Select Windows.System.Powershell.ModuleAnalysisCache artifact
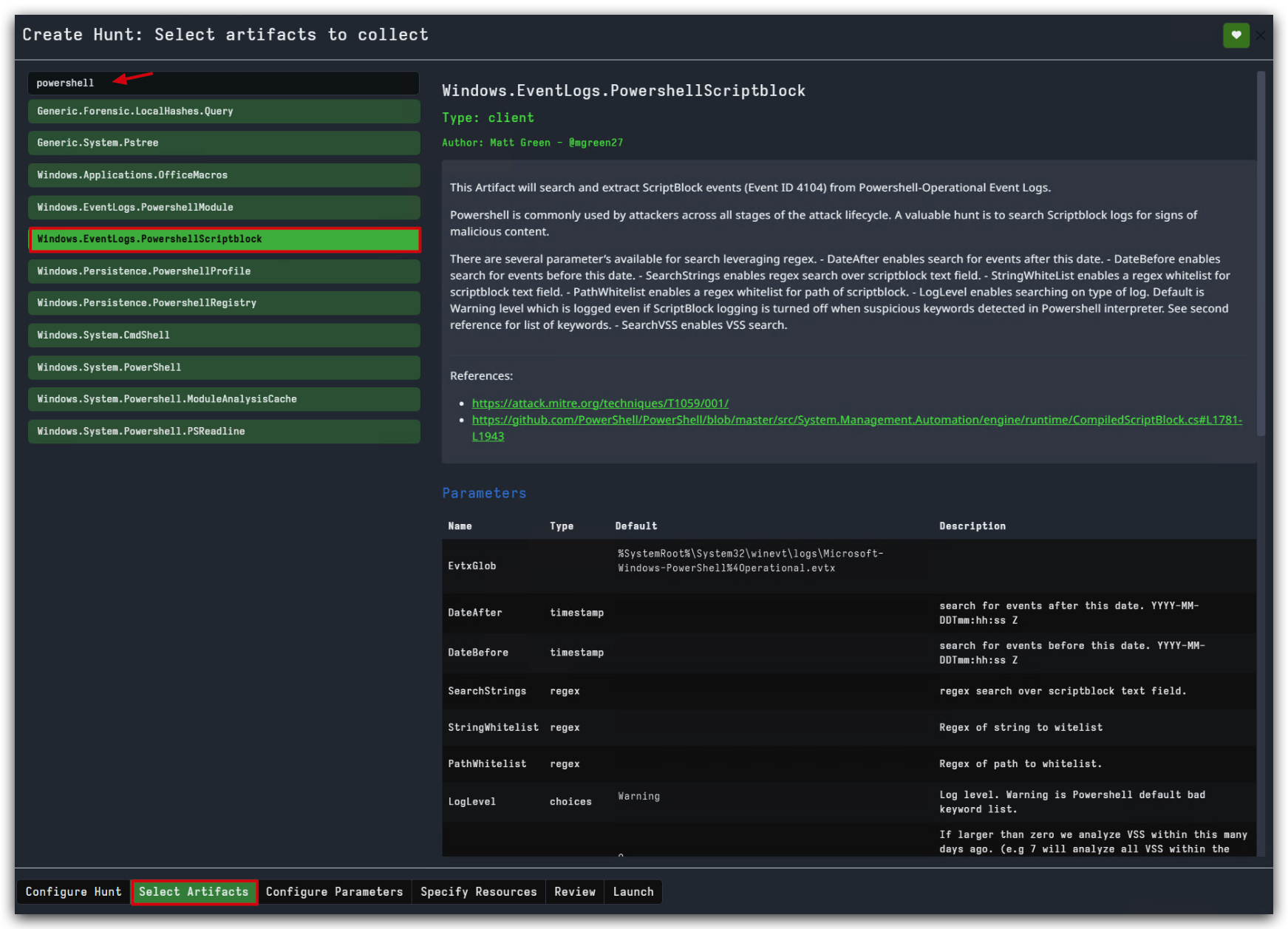 pos(224,399)
